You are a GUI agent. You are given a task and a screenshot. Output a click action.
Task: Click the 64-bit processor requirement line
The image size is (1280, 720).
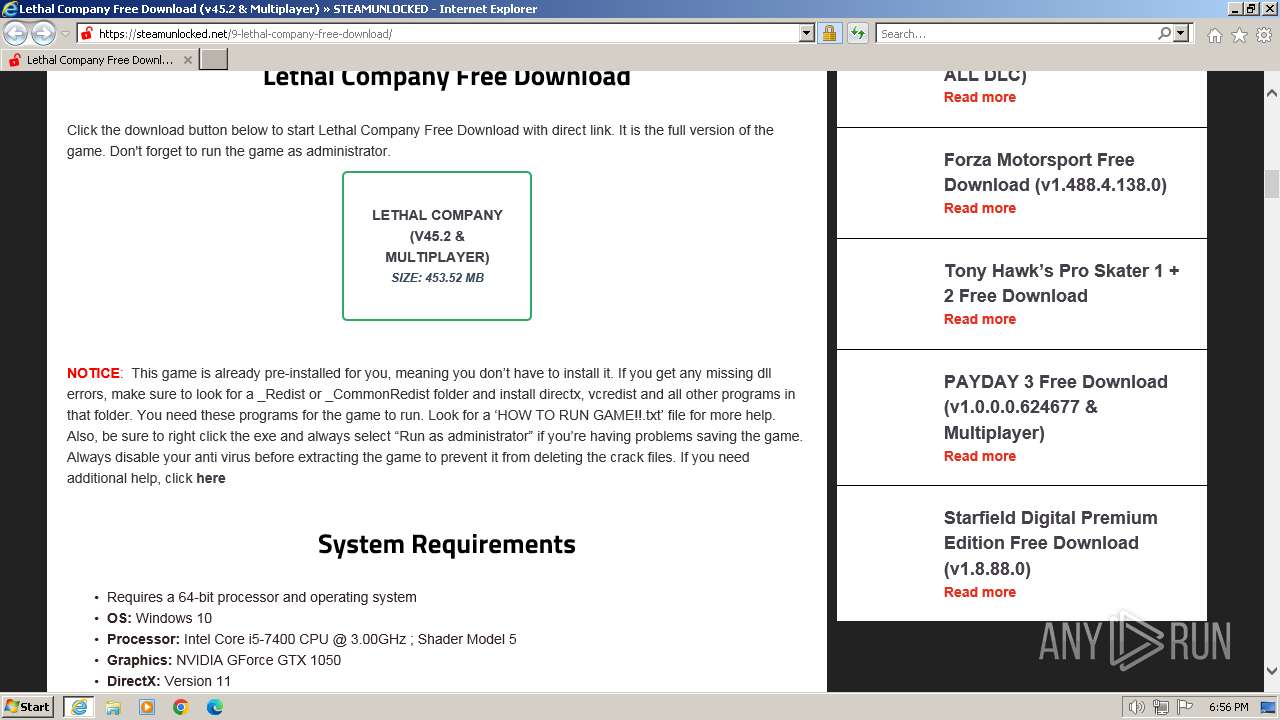[262, 597]
